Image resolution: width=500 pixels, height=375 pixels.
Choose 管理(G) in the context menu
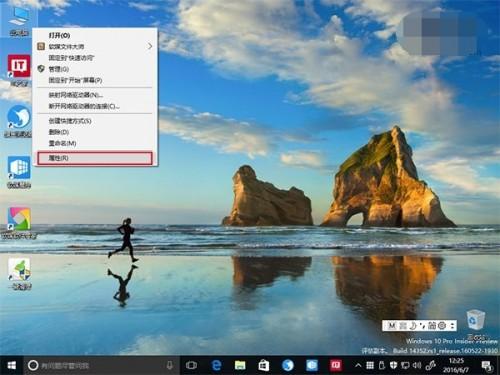pos(95,69)
